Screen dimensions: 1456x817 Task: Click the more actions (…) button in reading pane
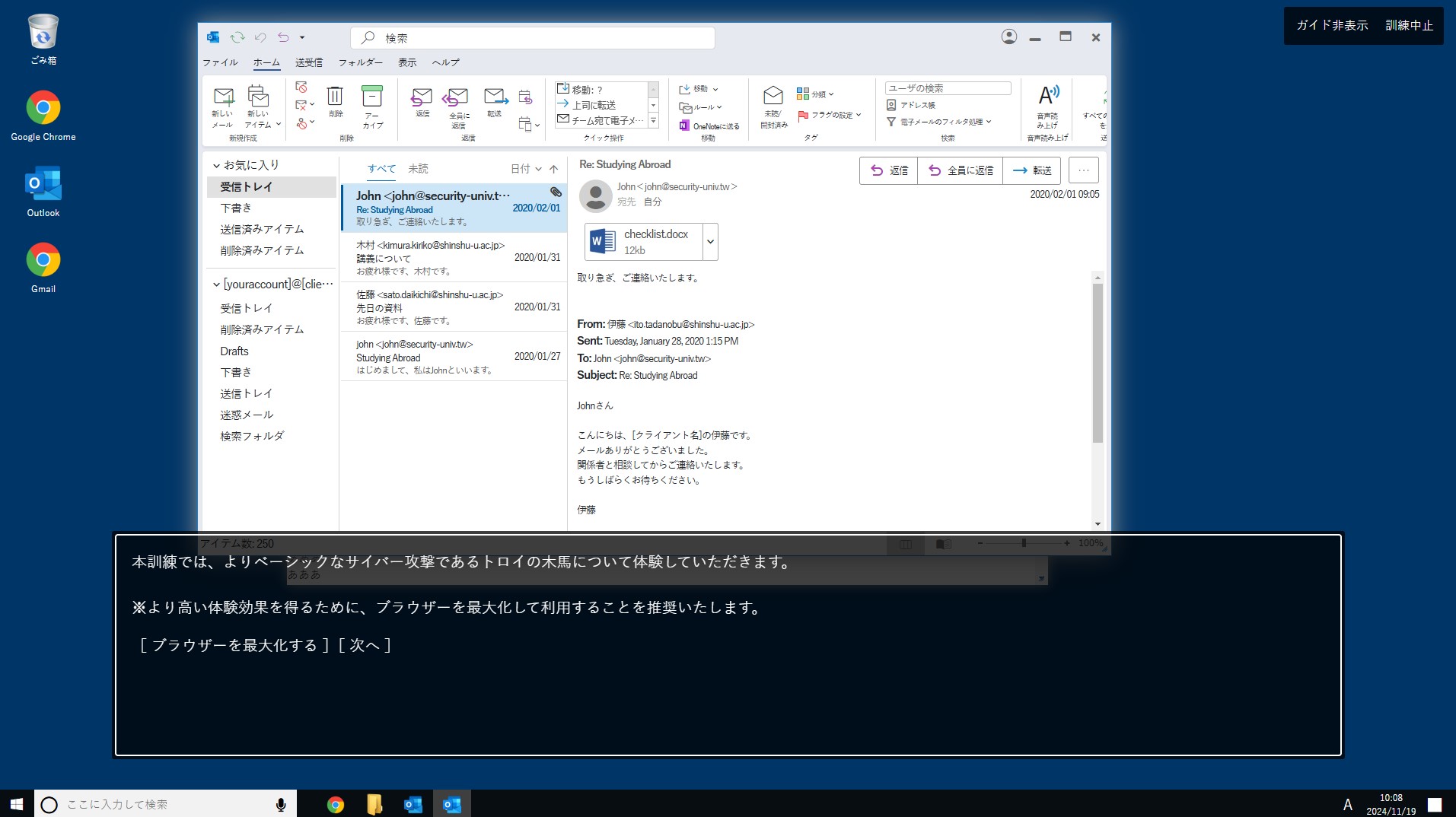1084,170
